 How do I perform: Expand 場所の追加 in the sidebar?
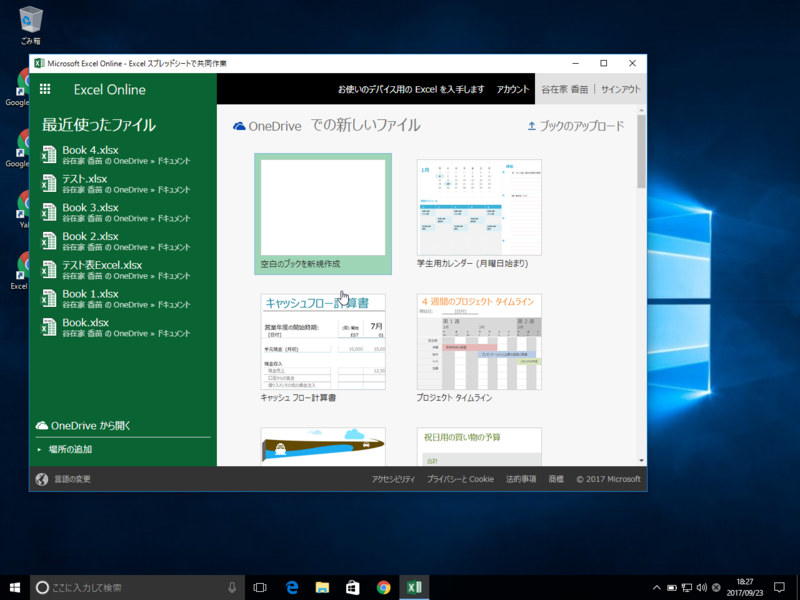point(65,449)
